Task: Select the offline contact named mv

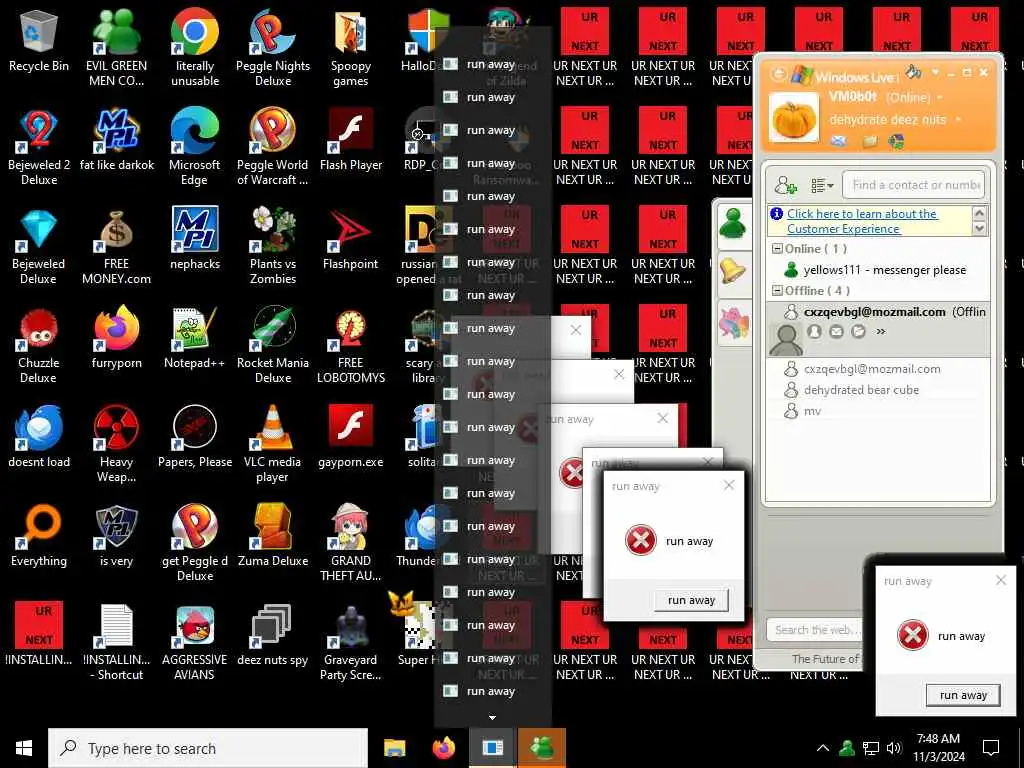Action: click(812, 411)
